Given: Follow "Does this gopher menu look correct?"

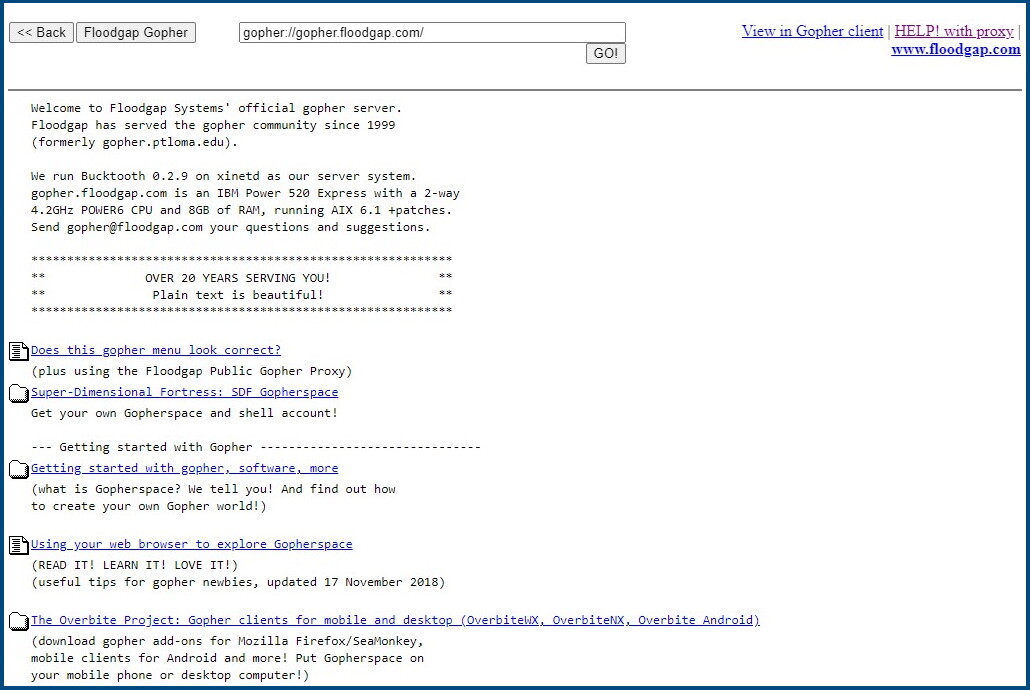Looking at the screenshot, I should (154, 349).
